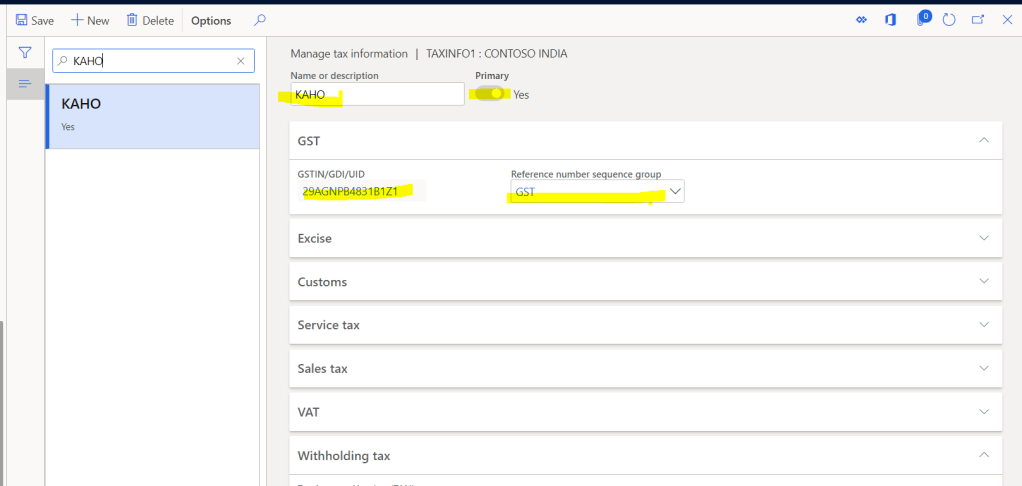Viewport: 1022px width, 486px height.
Task: Expand the Excise section
Action: [984, 239]
